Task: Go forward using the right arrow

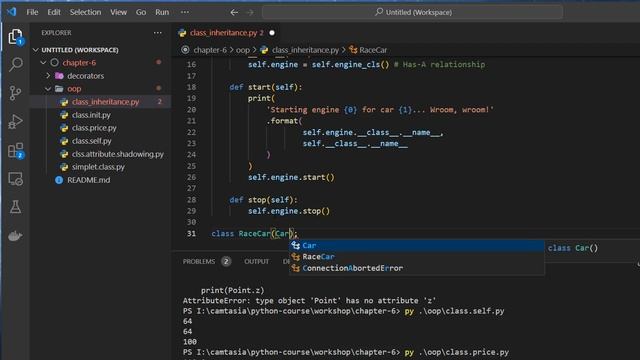Action: (250, 12)
